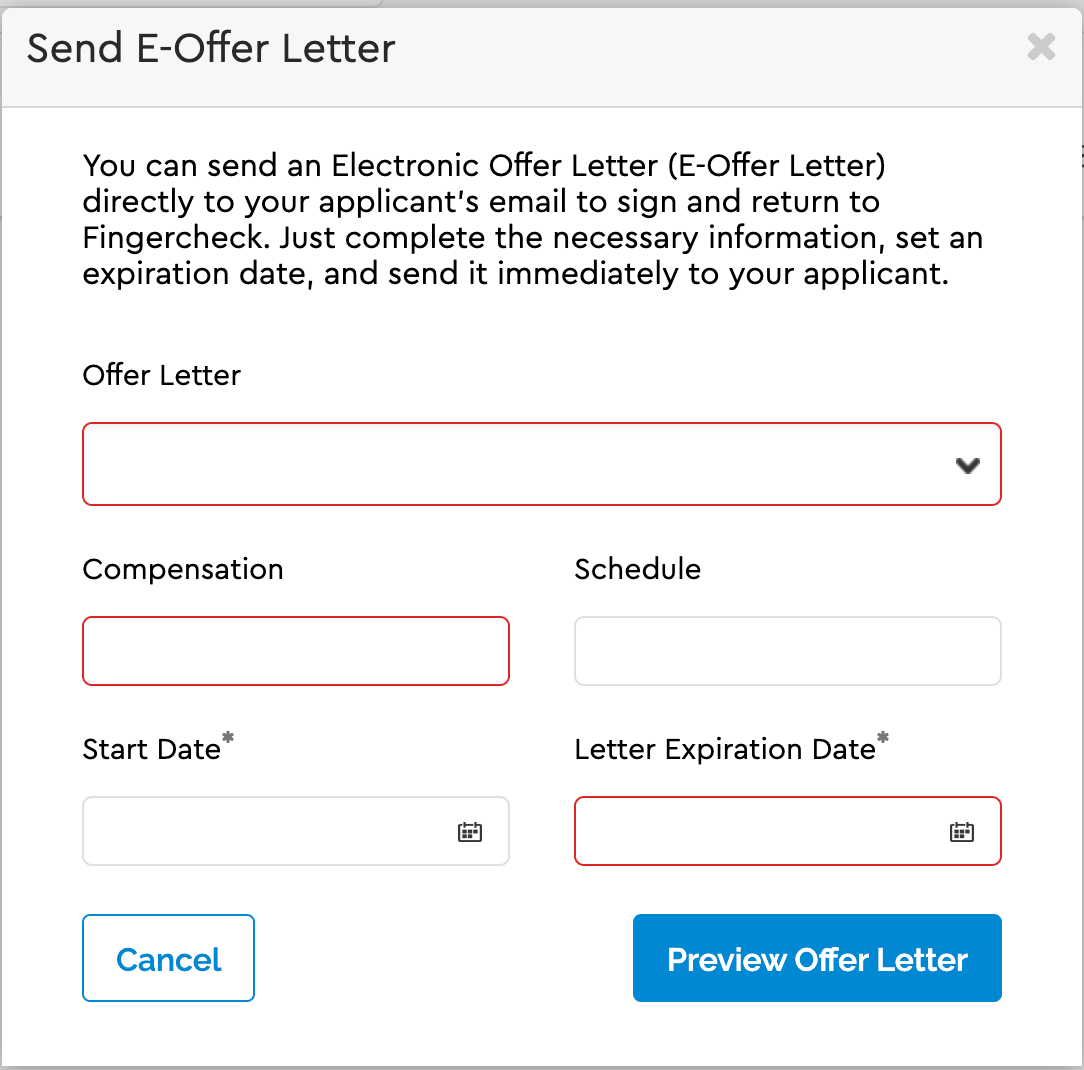Click the required asterisk beside Start Date
The image size is (1084, 1070).
[x=229, y=739]
